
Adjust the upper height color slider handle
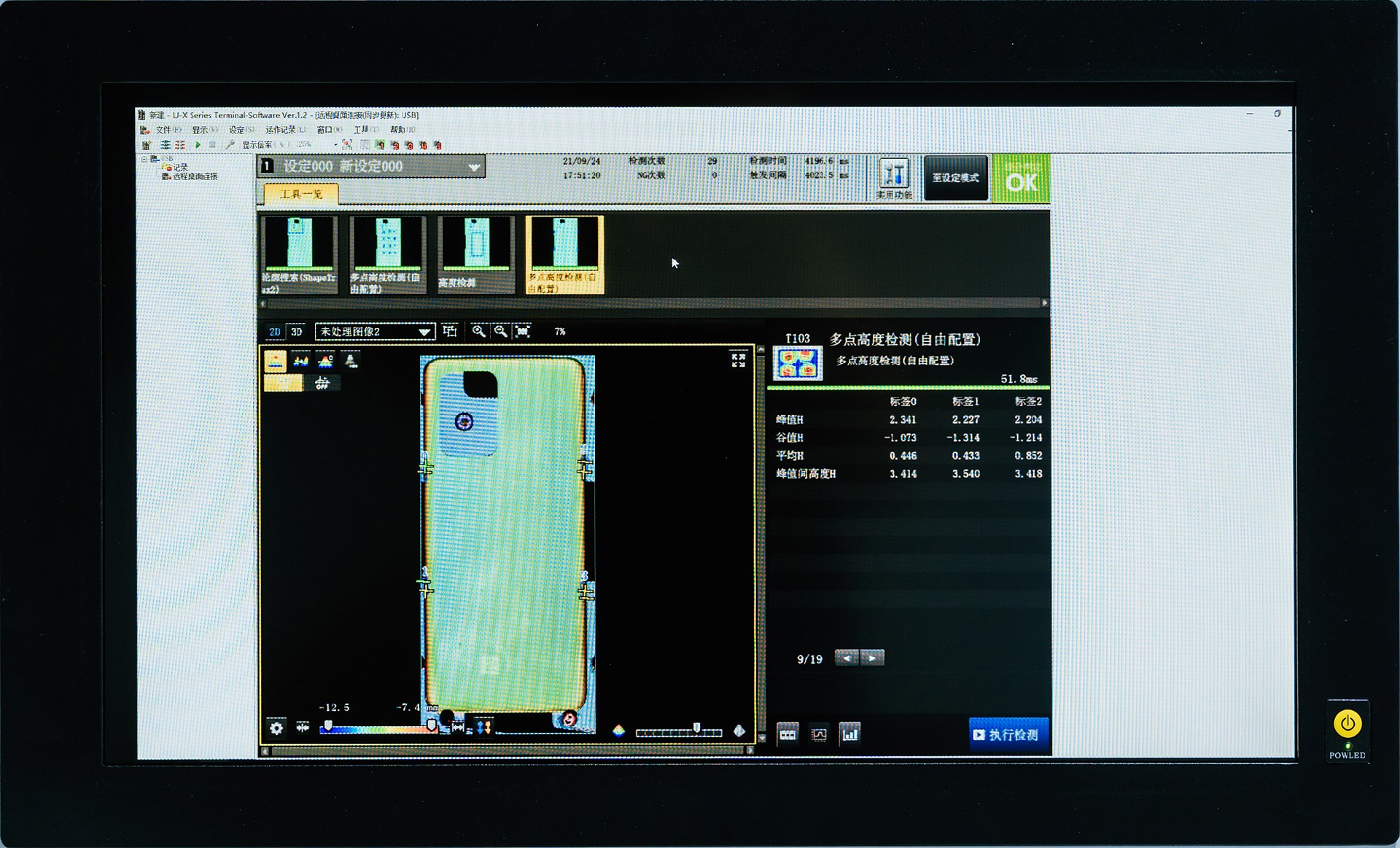point(432,725)
